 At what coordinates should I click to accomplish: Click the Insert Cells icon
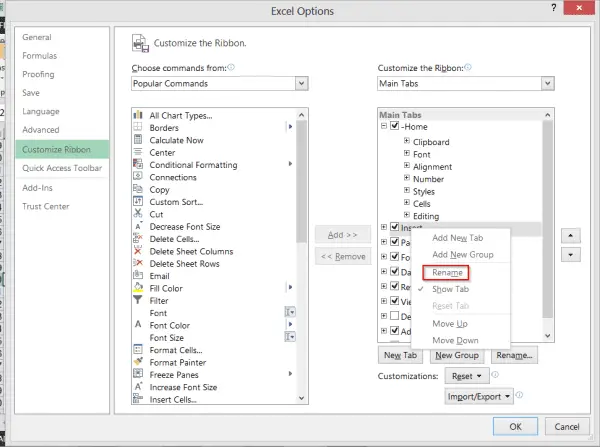(x=138, y=398)
